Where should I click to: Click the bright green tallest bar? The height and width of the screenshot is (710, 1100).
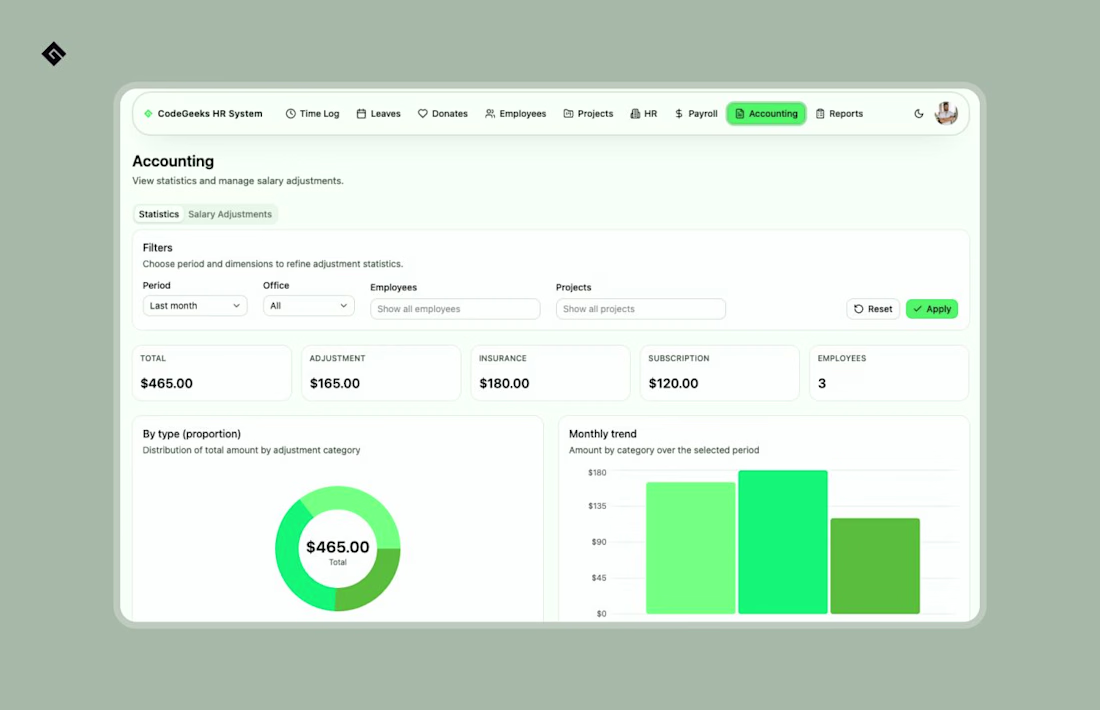click(x=783, y=542)
